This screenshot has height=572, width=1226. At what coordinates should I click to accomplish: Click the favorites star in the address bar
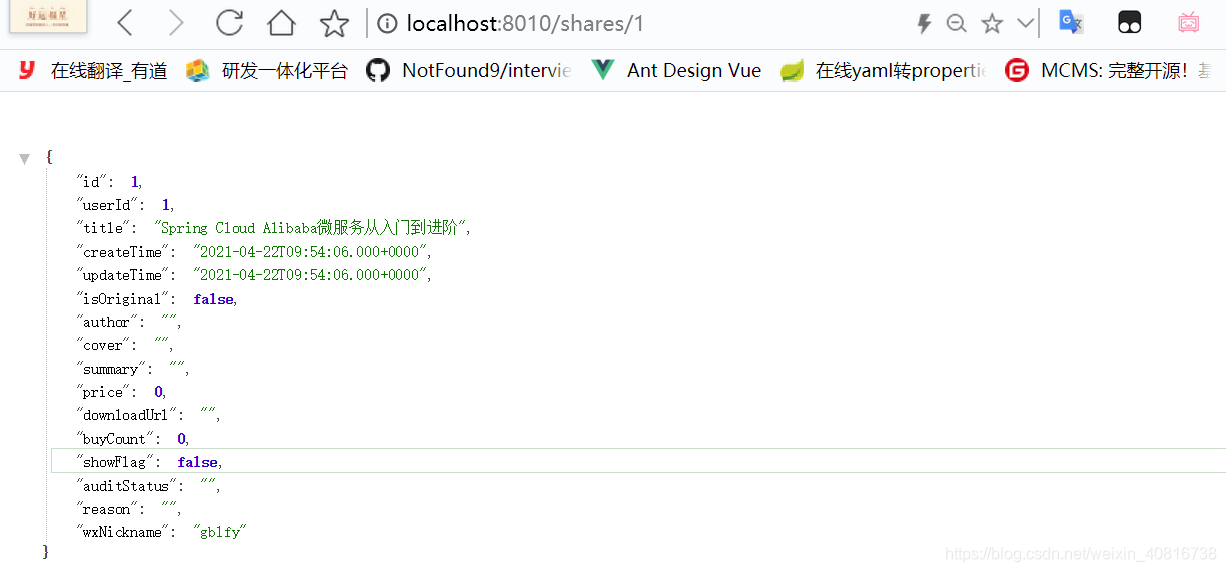[x=992, y=23]
